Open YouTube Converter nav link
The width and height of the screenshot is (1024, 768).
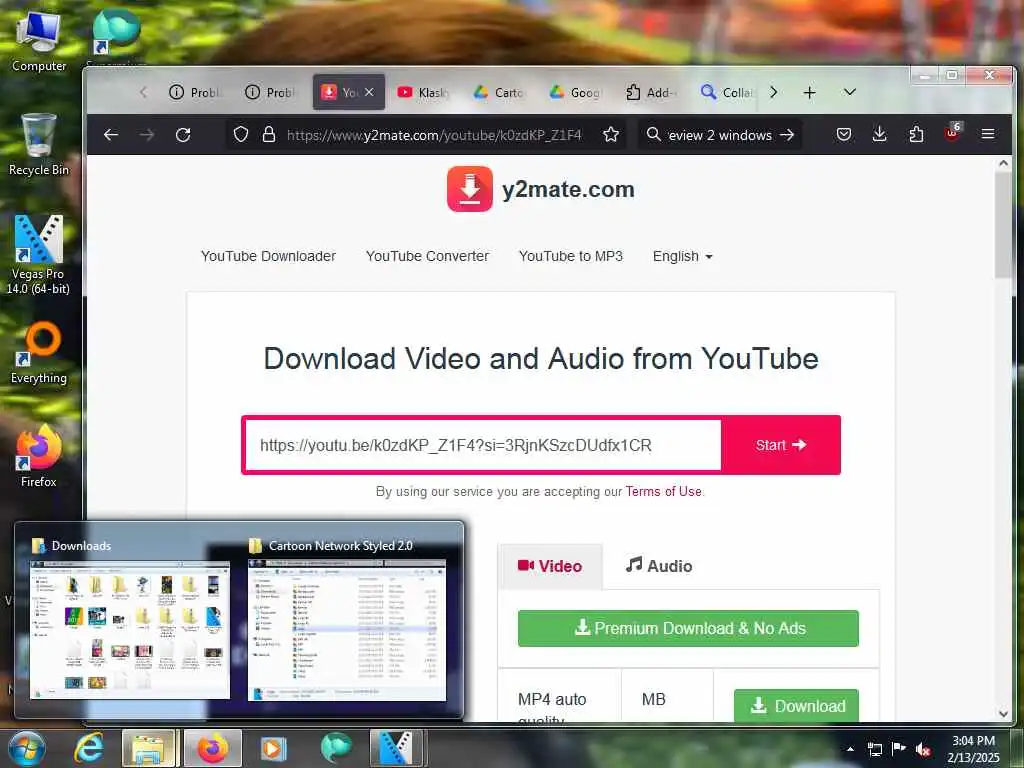coord(427,256)
